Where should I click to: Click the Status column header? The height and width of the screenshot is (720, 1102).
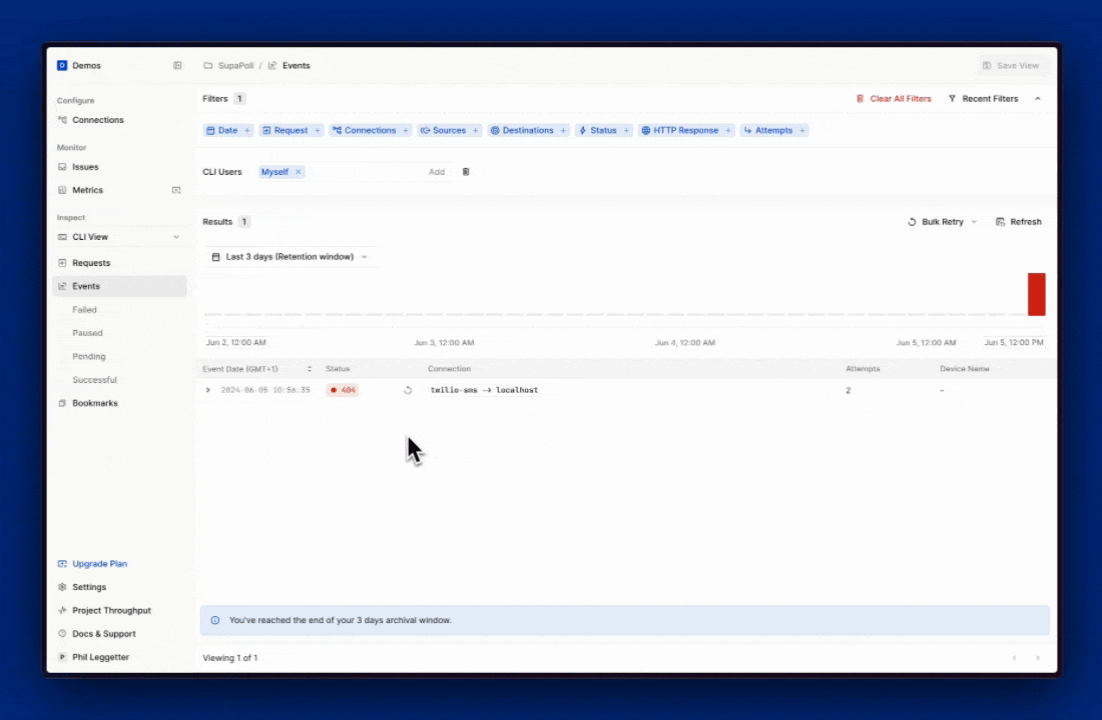point(337,369)
